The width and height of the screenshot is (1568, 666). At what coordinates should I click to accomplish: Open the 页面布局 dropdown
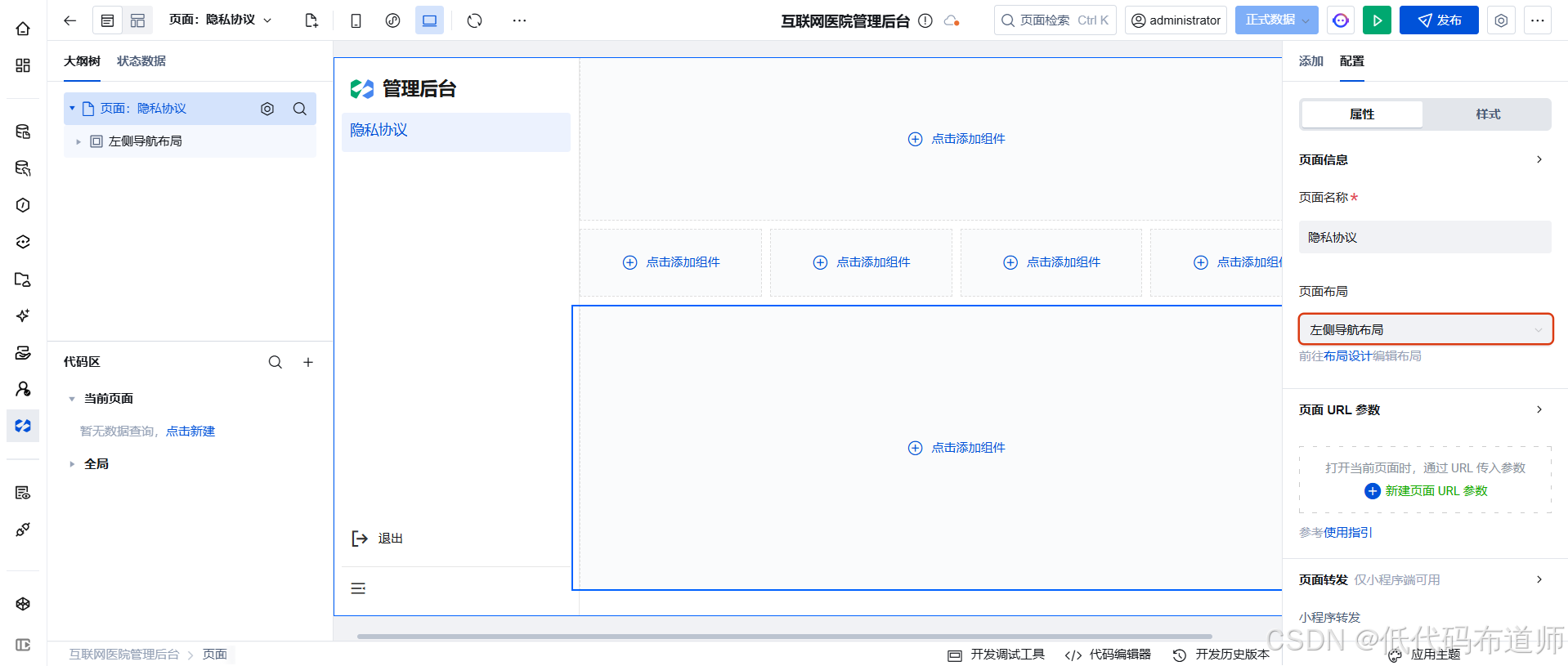pyautogui.click(x=1426, y=329)
